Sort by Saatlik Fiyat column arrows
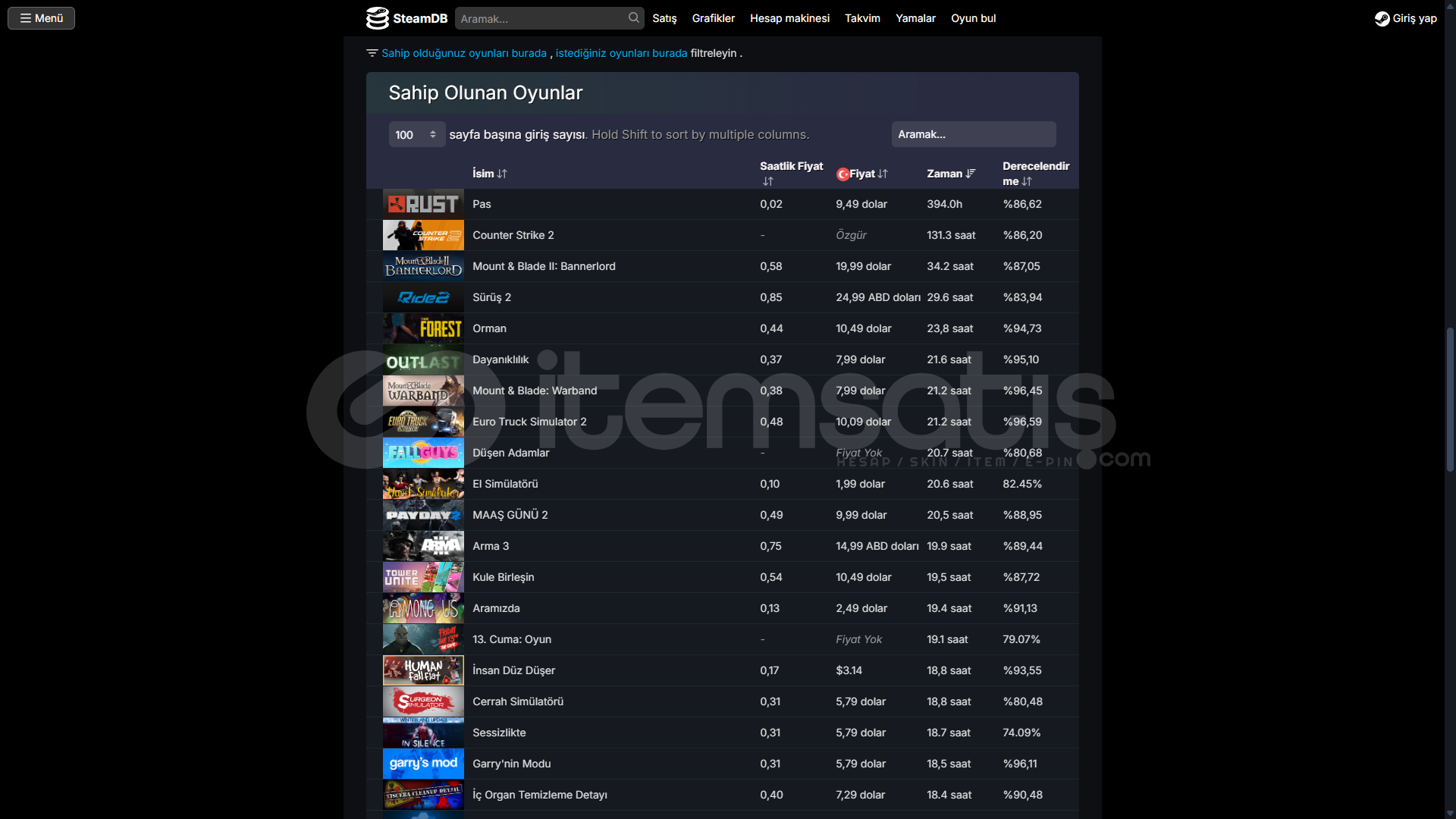This screenshot has height=819, width=1456. tap(768, 181)
